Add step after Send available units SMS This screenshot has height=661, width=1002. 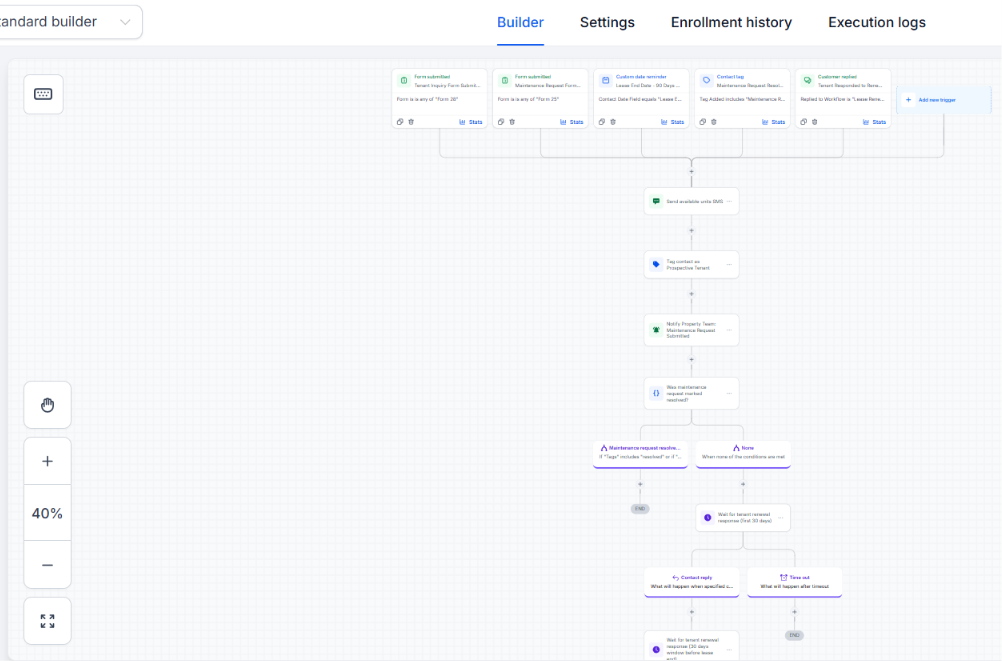(691, 231)
